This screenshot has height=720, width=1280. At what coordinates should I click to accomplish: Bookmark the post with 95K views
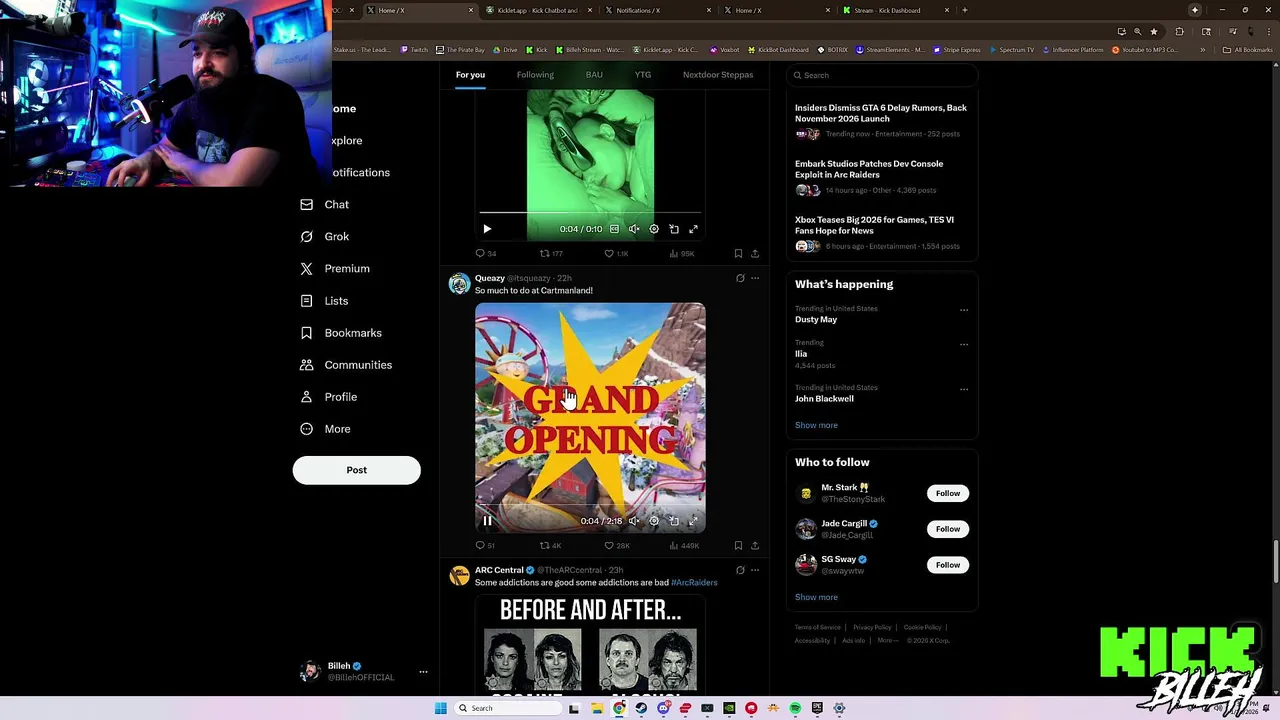[x=738, y=254]
